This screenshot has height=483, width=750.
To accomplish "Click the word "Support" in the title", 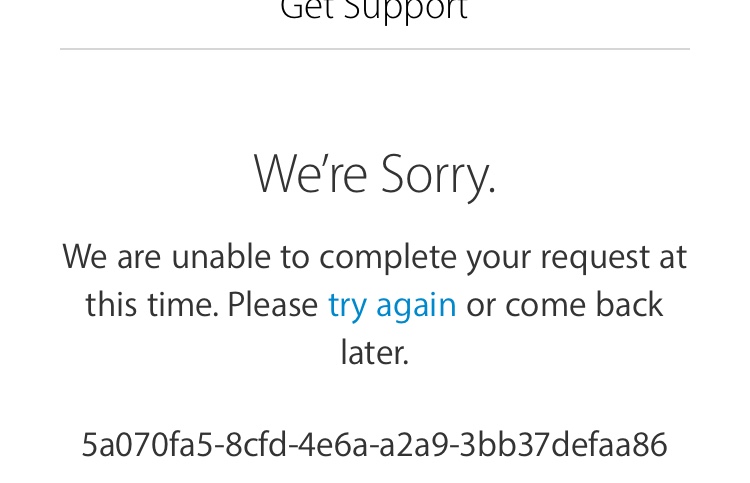I will (406, 11).
